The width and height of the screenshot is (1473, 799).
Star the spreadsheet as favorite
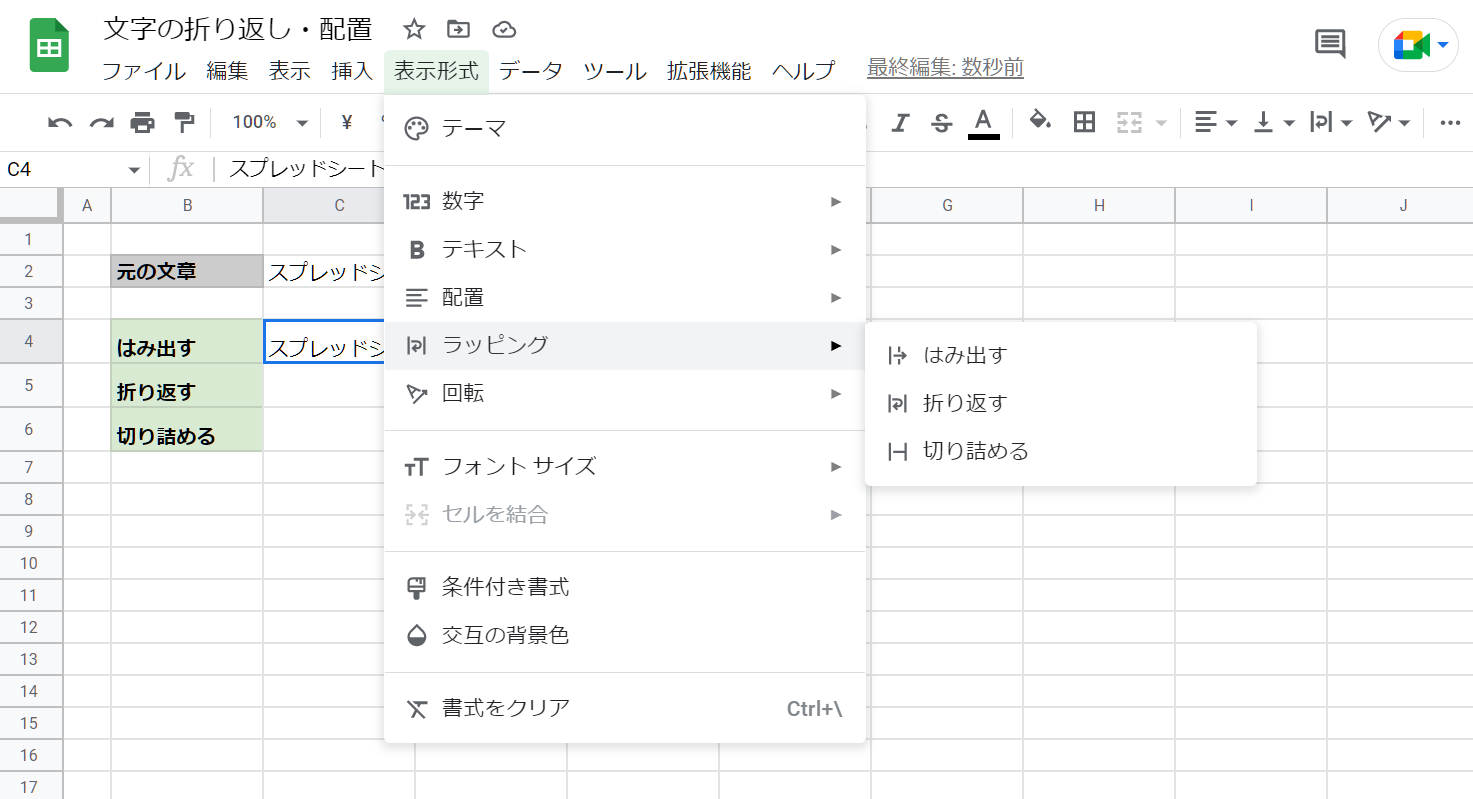point(412,29)
